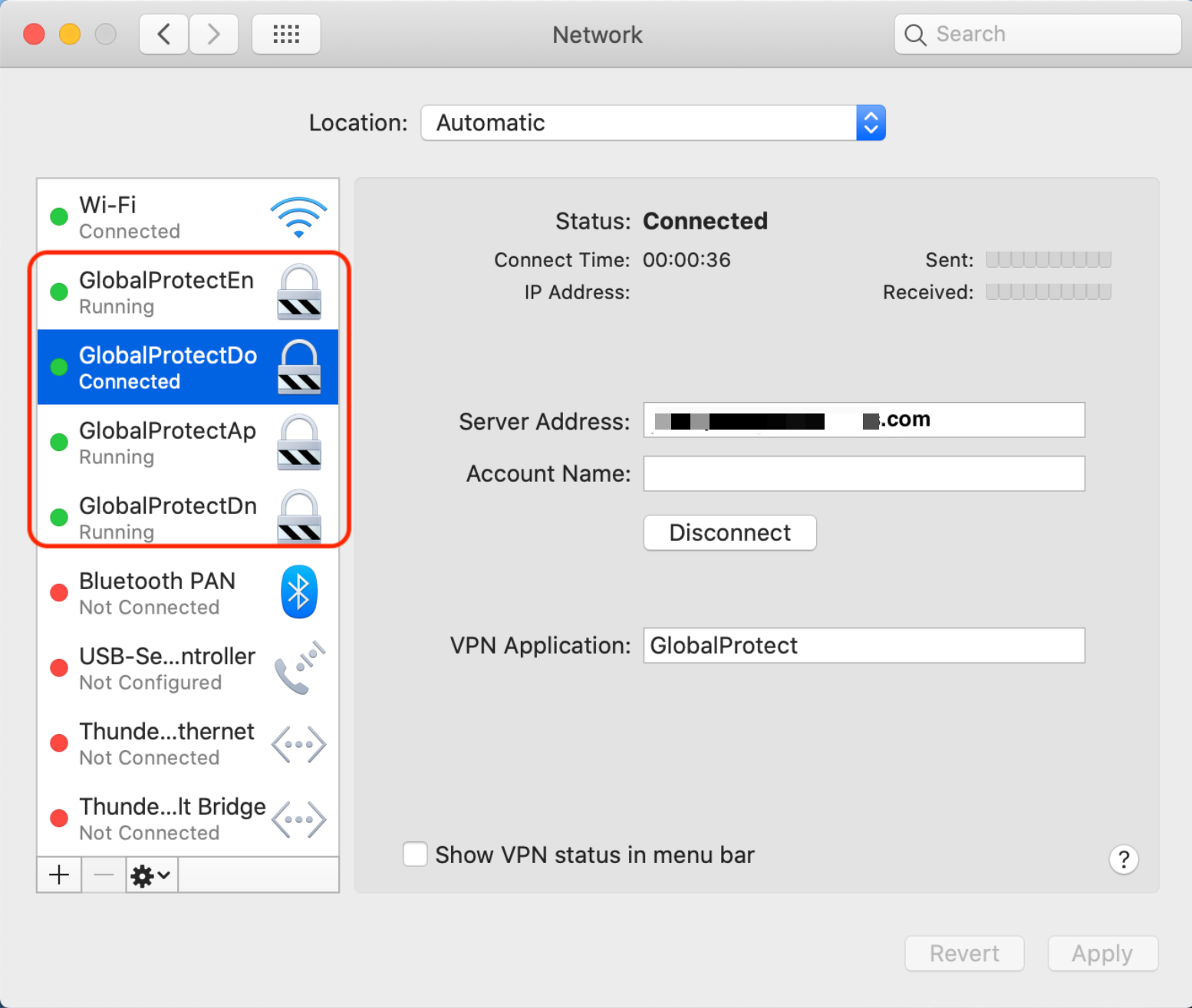Click the magnifying glass search icon
Image resolution: width=1192 pixels, height=1008 pixels.
pos(915,35)
